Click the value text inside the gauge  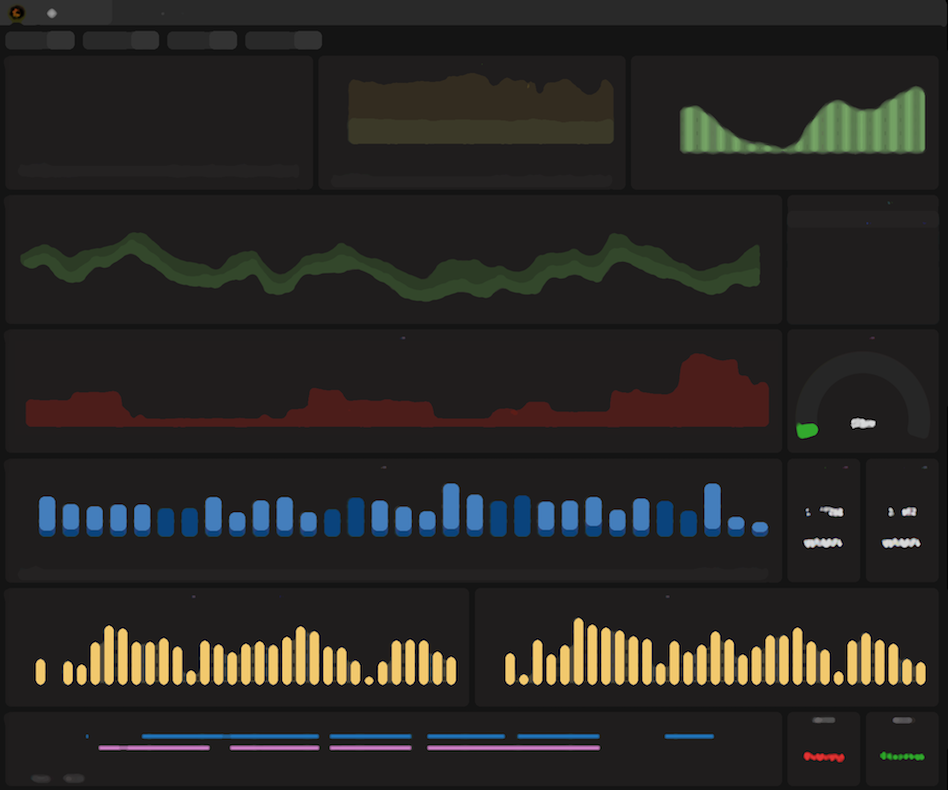863,424
